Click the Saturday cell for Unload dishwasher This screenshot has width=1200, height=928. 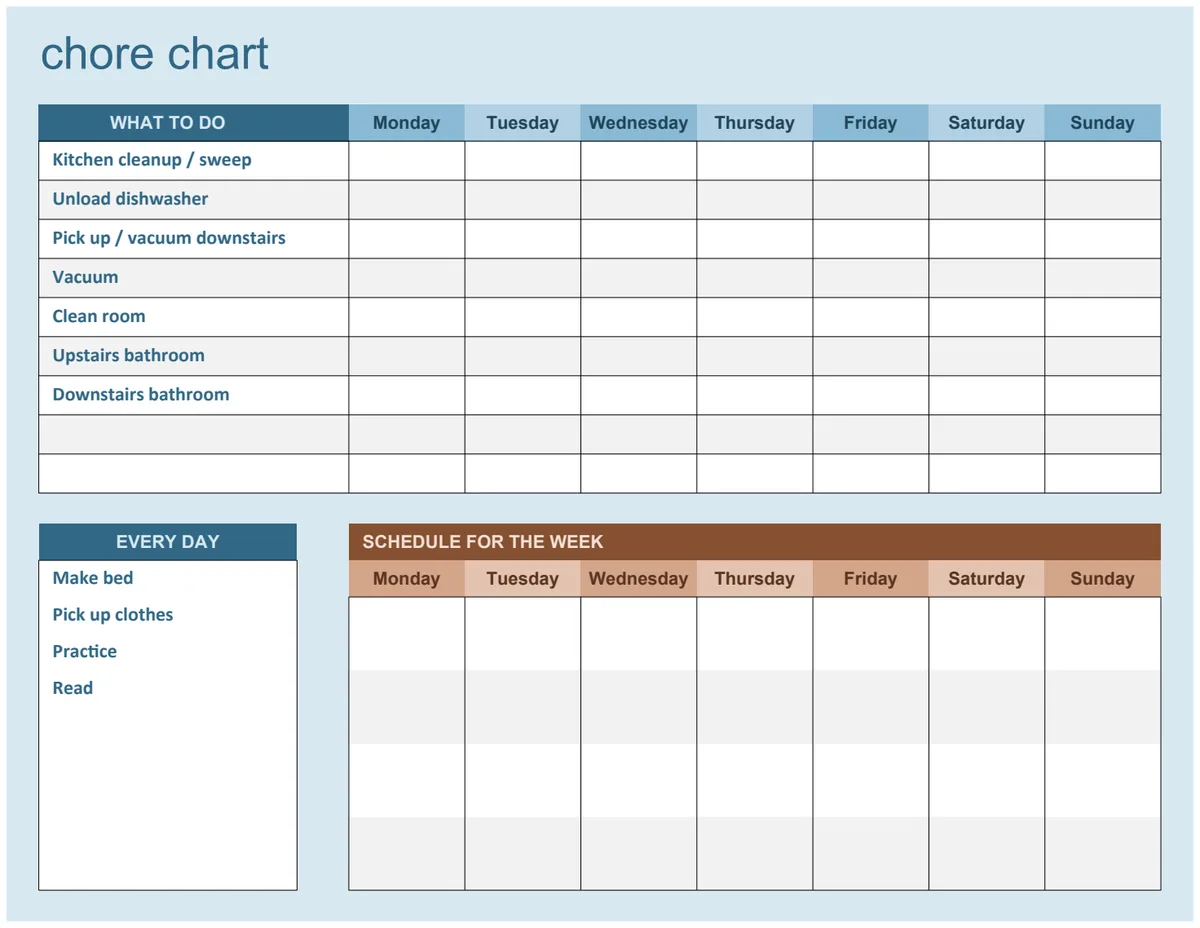pos(987,200)
